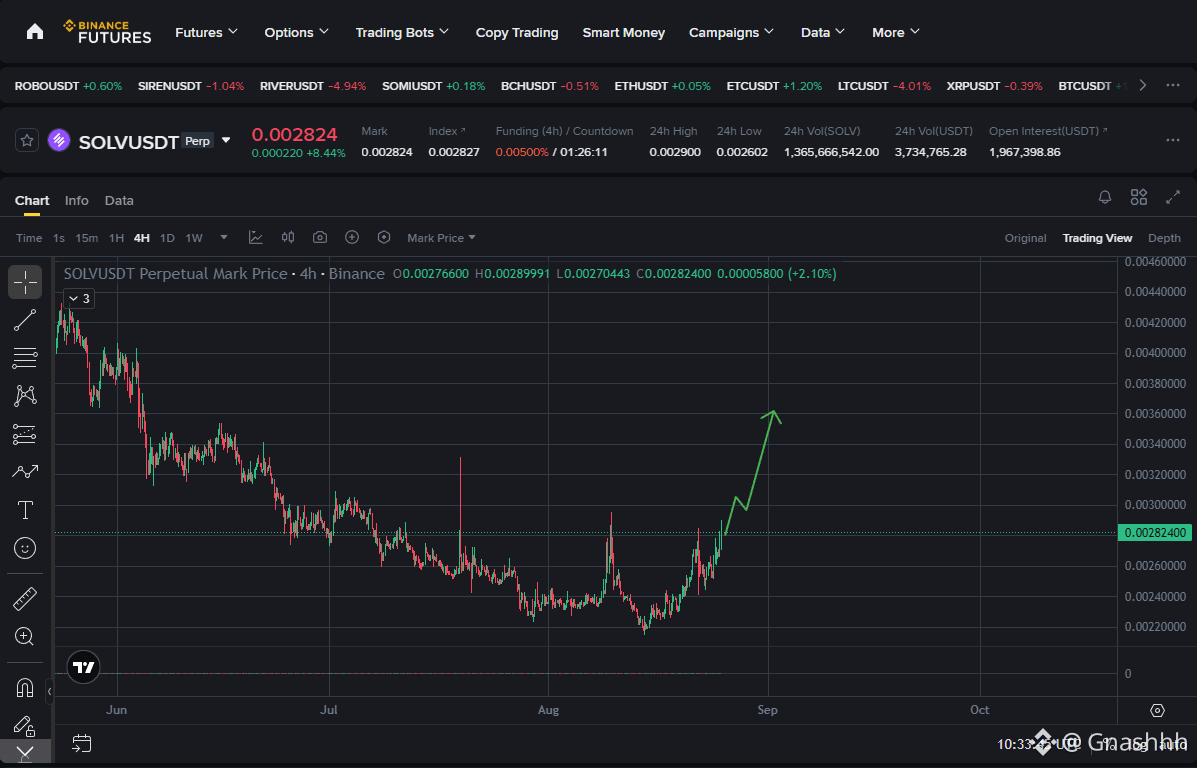Viewport: 1197px width, 768px height.
Task: Select the 1H timeframe
Action: point(116,238)
